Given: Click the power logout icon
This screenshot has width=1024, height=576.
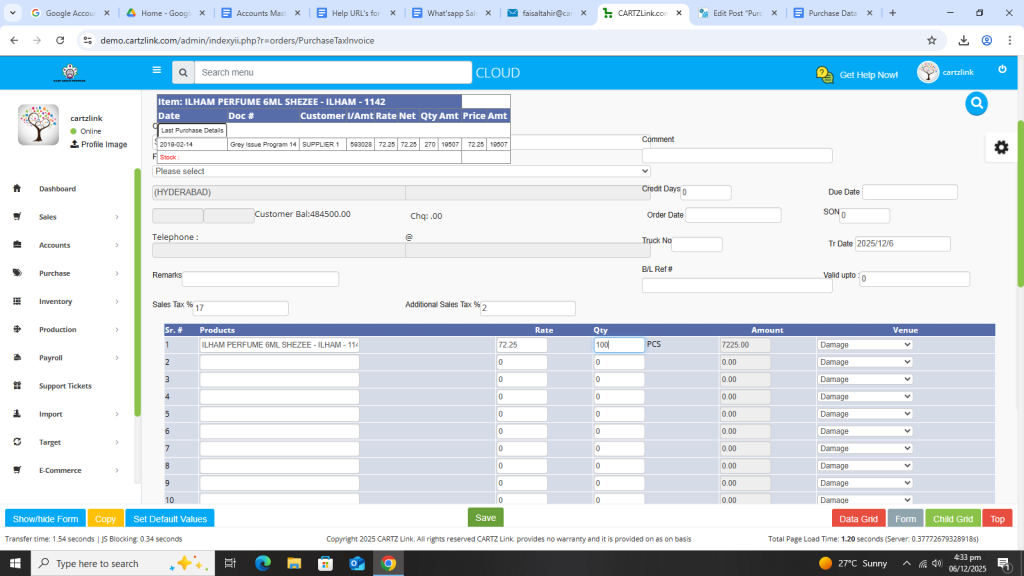Looking at the screenshot, I should pyautogui.click(x=1002, y=69).
